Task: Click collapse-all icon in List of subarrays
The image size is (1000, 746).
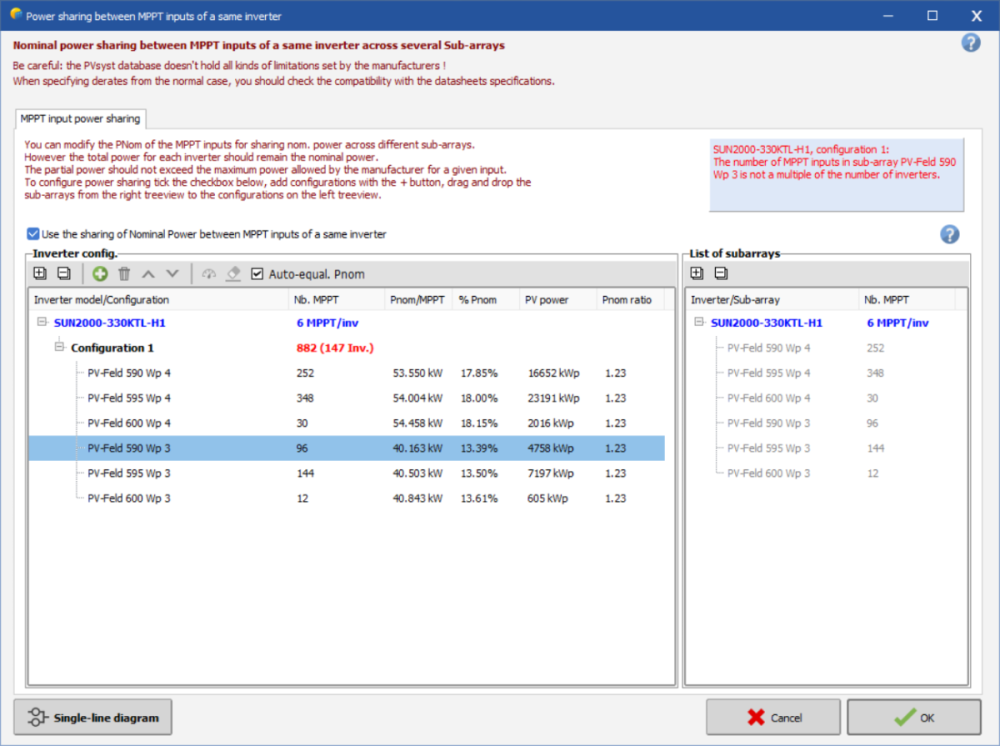Action: (x=721, y=274)
